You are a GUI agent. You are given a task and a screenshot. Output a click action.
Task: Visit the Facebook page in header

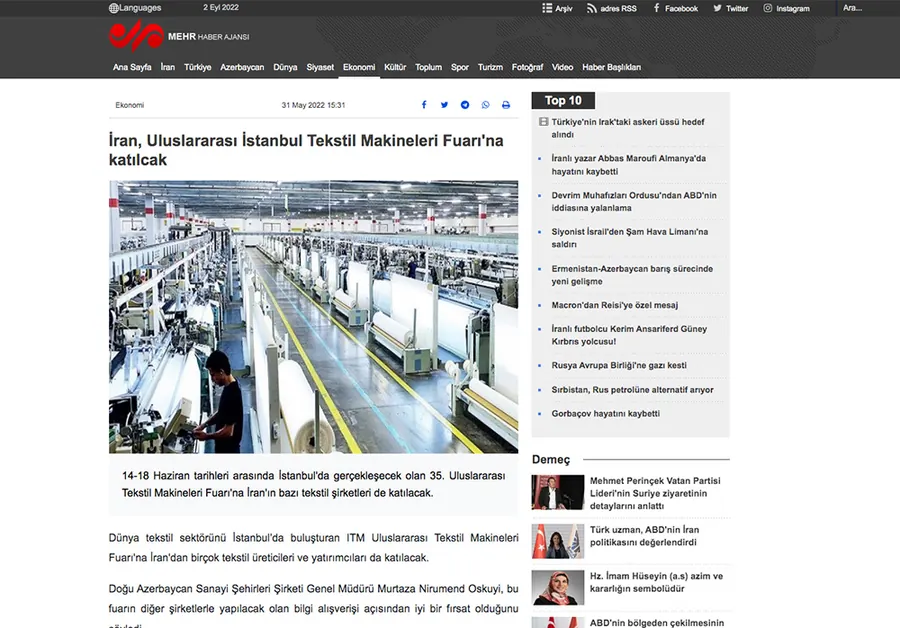675,8
